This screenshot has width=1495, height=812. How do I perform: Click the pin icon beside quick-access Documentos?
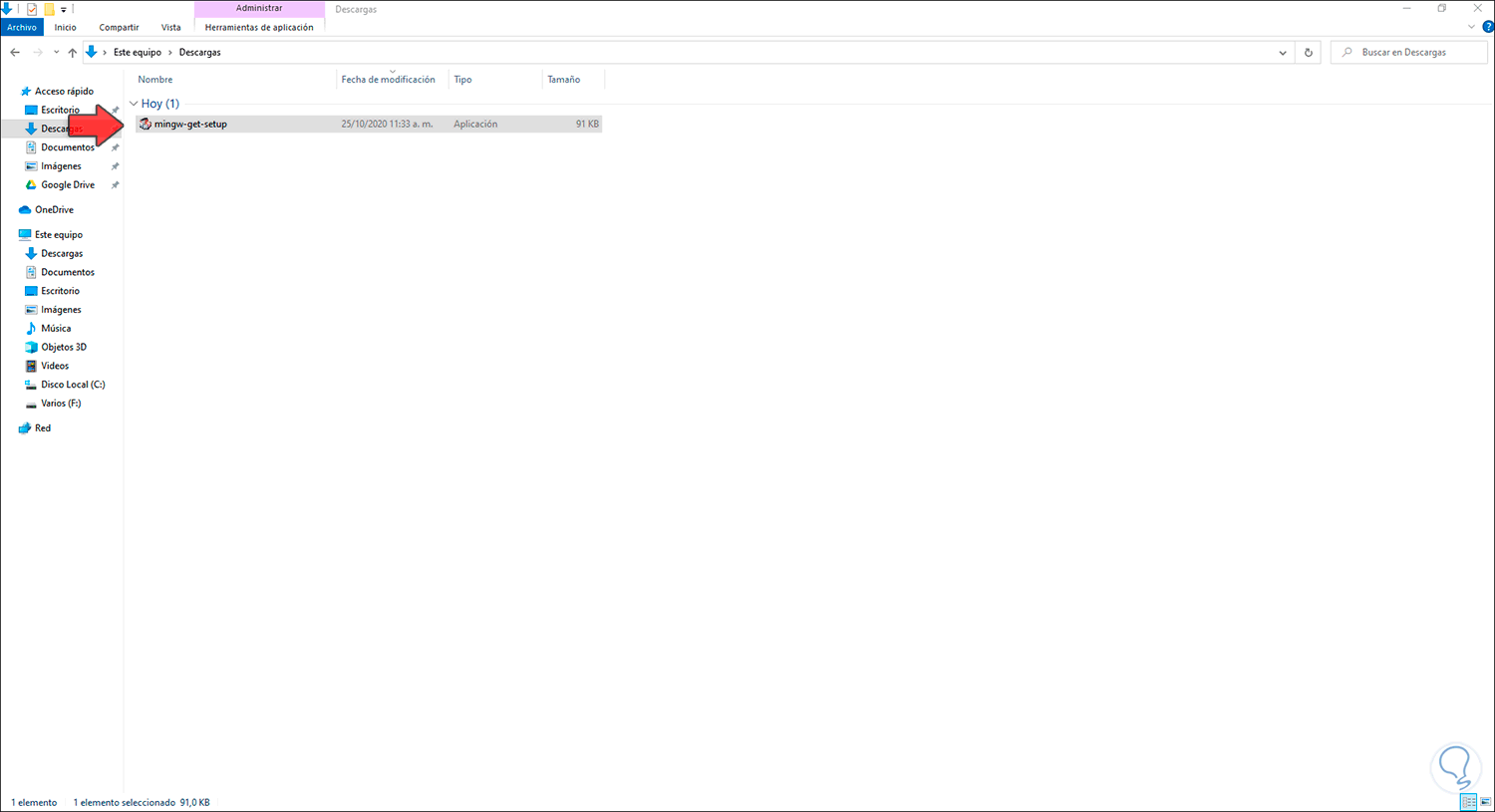point(116,147)
